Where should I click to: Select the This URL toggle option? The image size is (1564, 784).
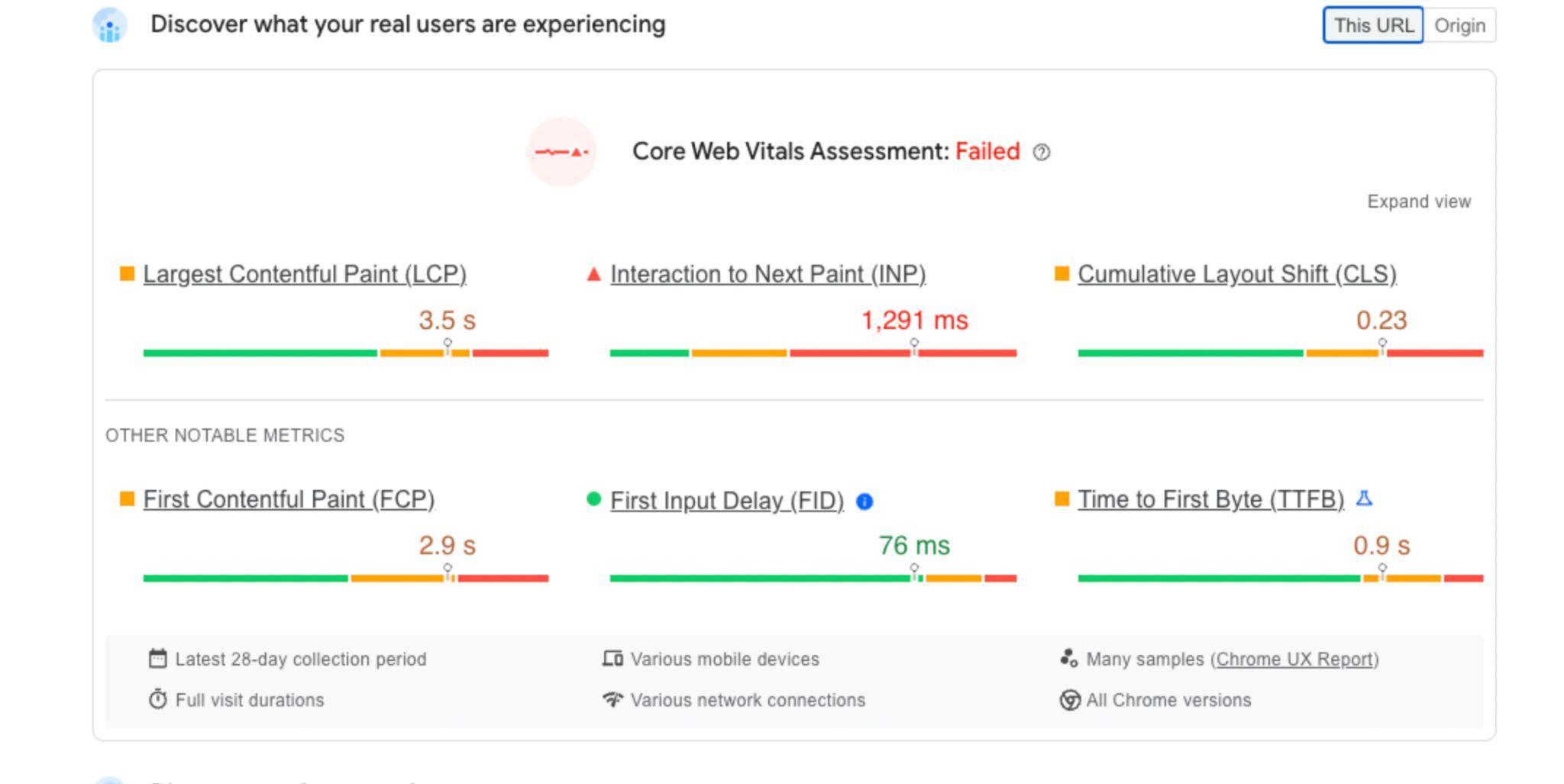(x=1373, y=25)
